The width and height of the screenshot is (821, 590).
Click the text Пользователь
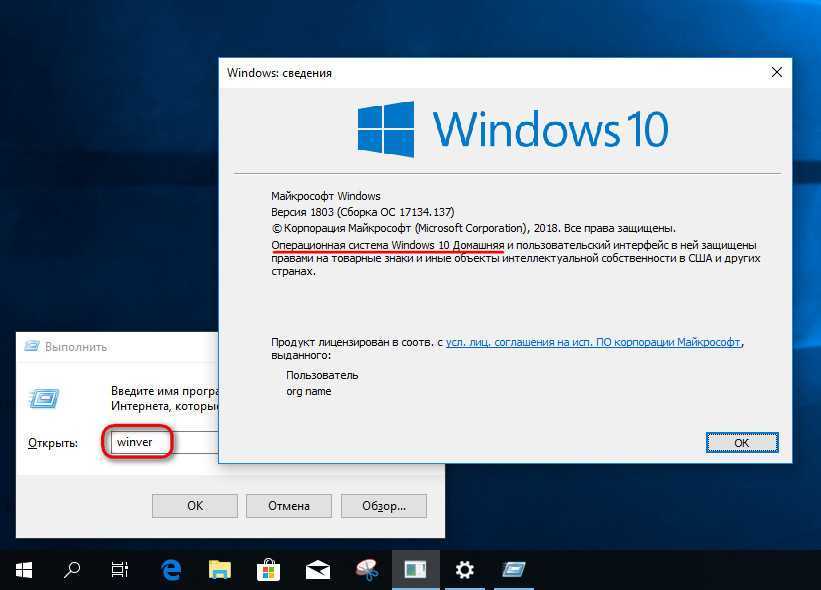322,375
